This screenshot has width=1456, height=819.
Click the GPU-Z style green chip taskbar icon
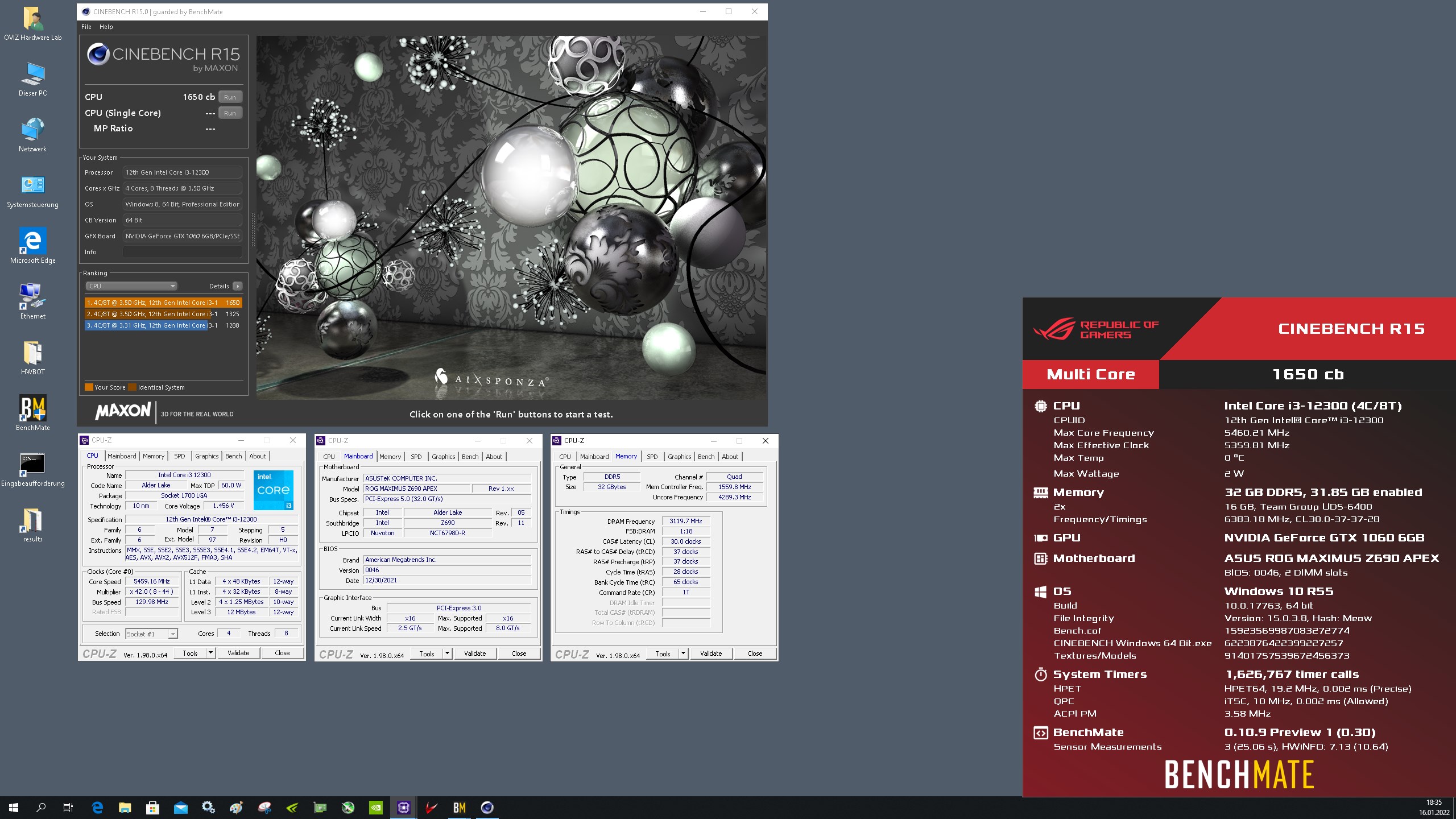[x=320, y=808]
